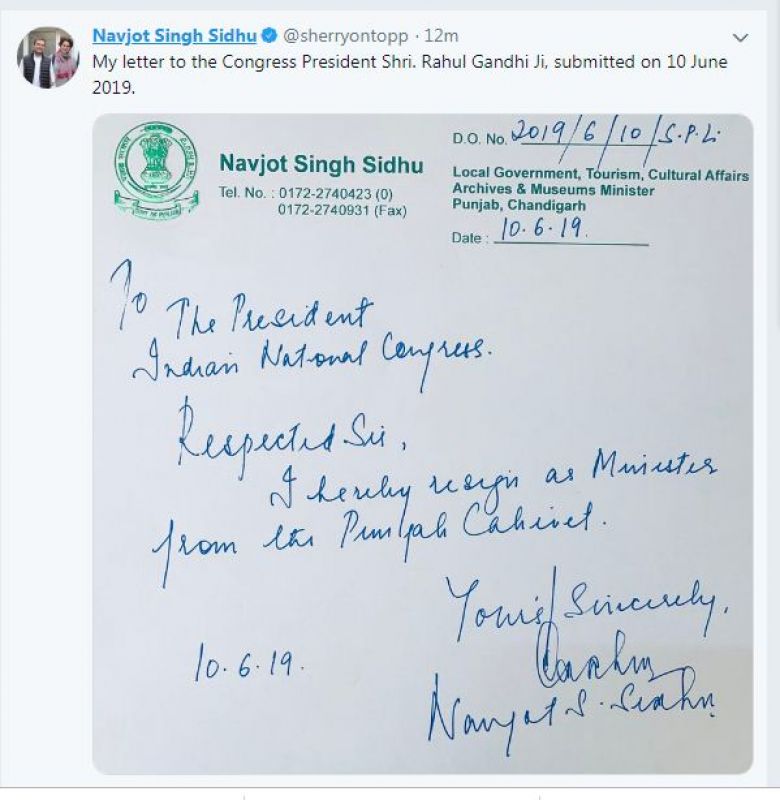Viewport: 780px width, 800px height.
Task: Click the green Navjot Singh Sidhu letterhead name
Action: (x=321, y=165)
